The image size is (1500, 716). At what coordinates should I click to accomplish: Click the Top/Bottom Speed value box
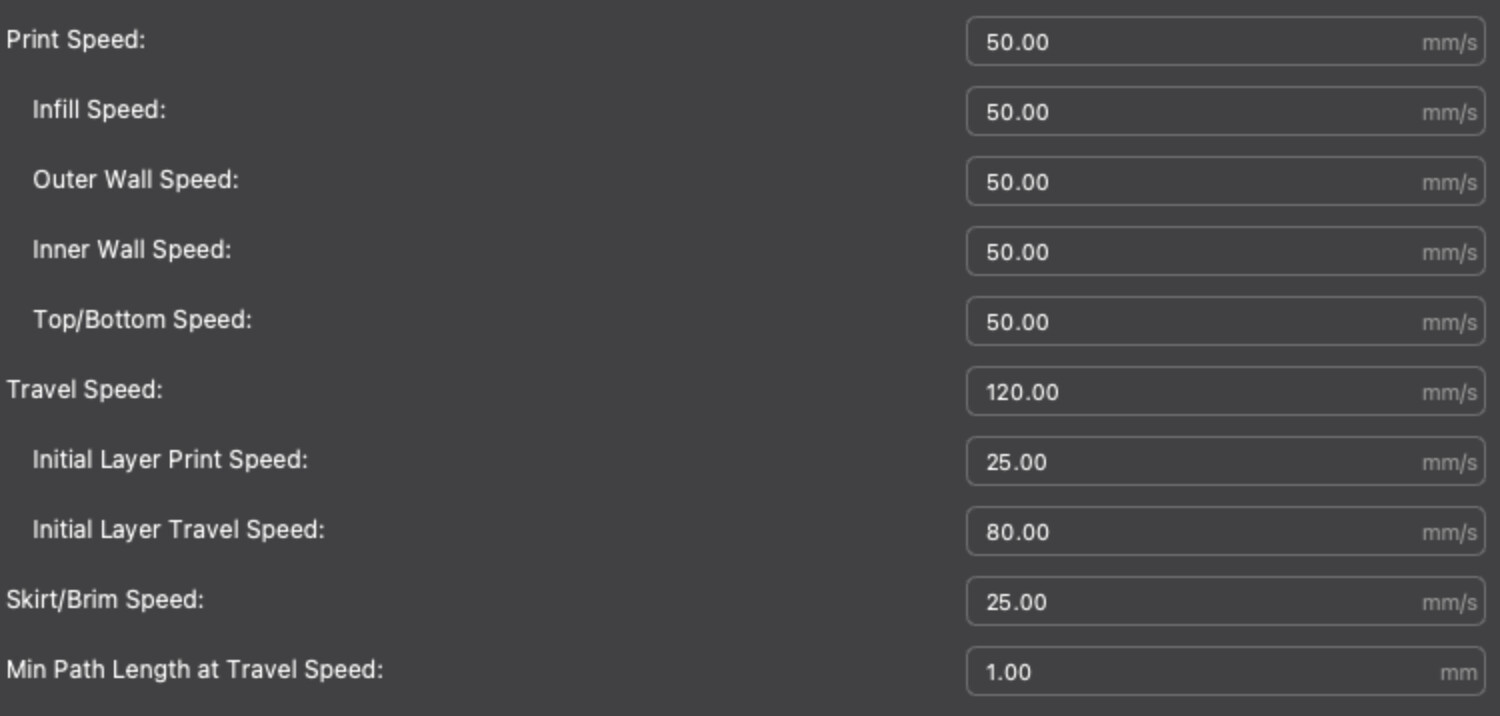click(1200, 322)
